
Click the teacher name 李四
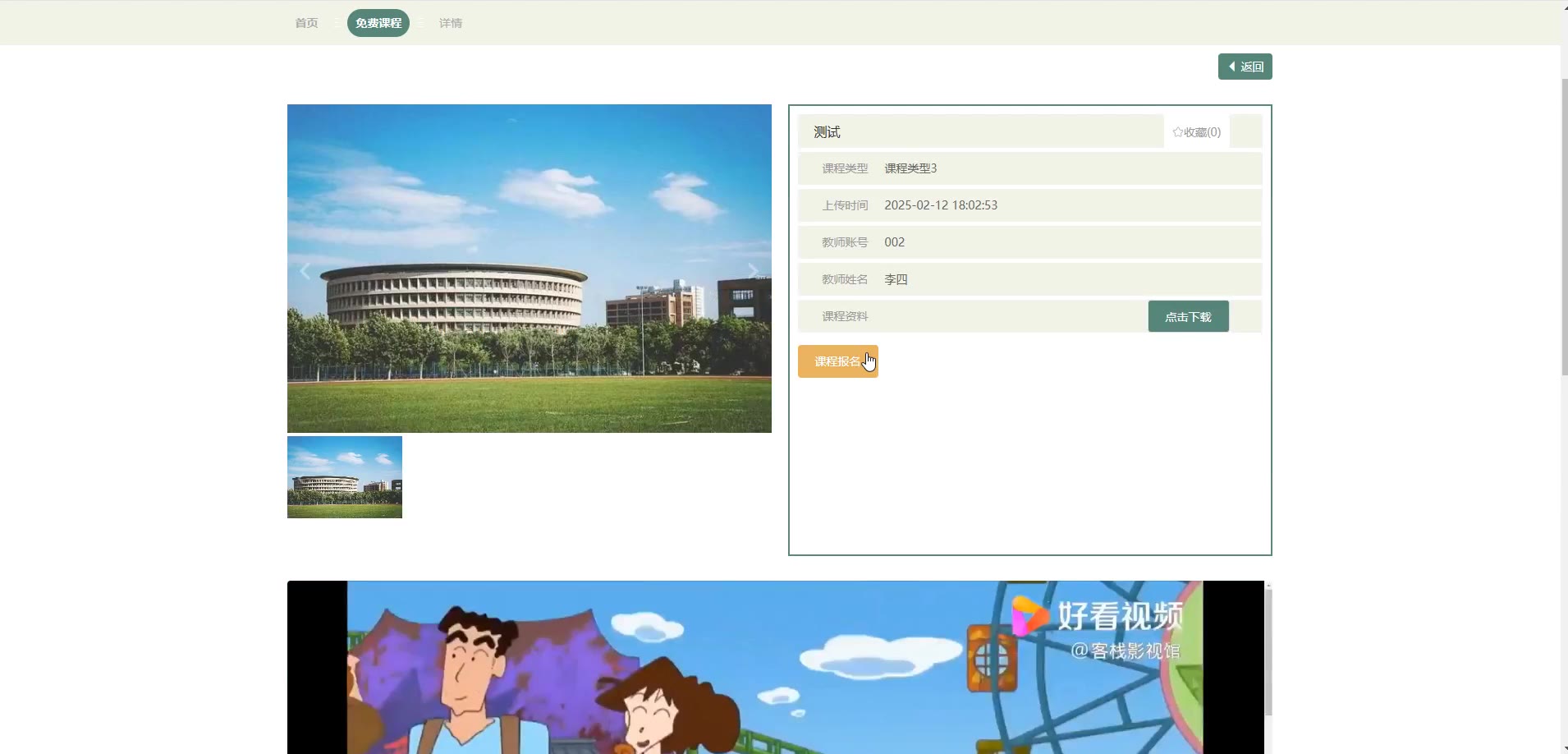(896, 279)
